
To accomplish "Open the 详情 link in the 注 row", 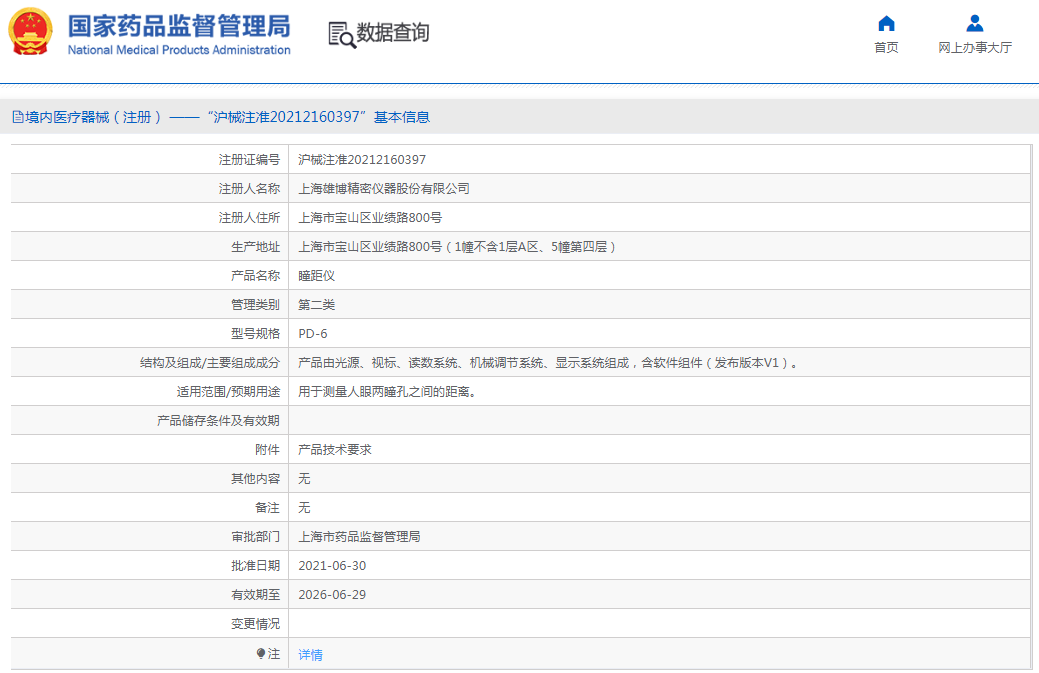I will (310, 655).
